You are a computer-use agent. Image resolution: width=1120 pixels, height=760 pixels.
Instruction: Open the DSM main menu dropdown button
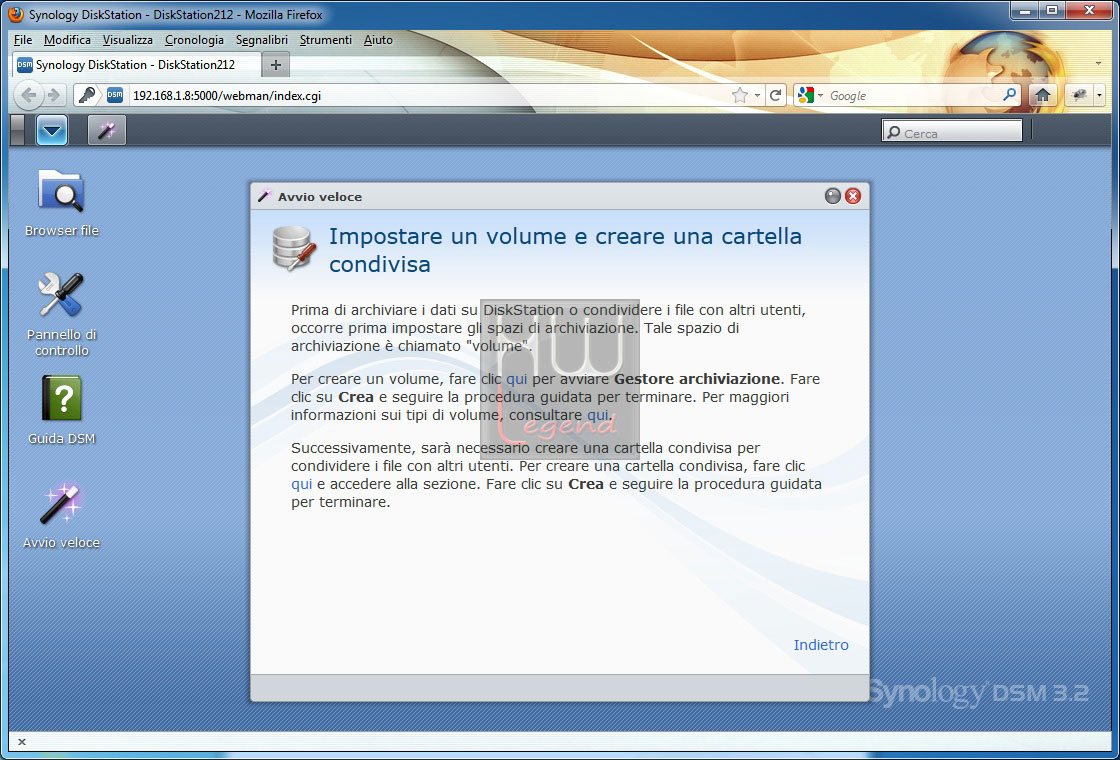pyautogui.click(x=52, y=130)
